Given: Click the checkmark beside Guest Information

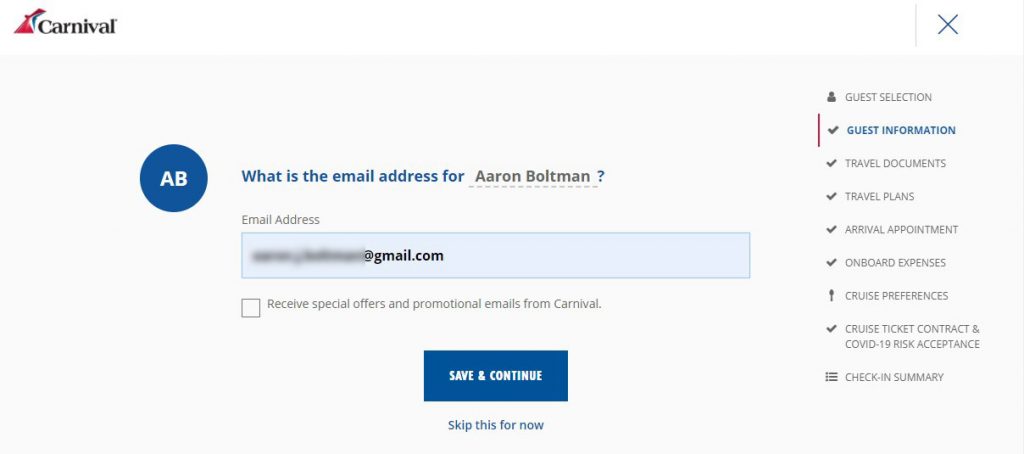Looking at the screenshot, I should click(x=832, y=130).
